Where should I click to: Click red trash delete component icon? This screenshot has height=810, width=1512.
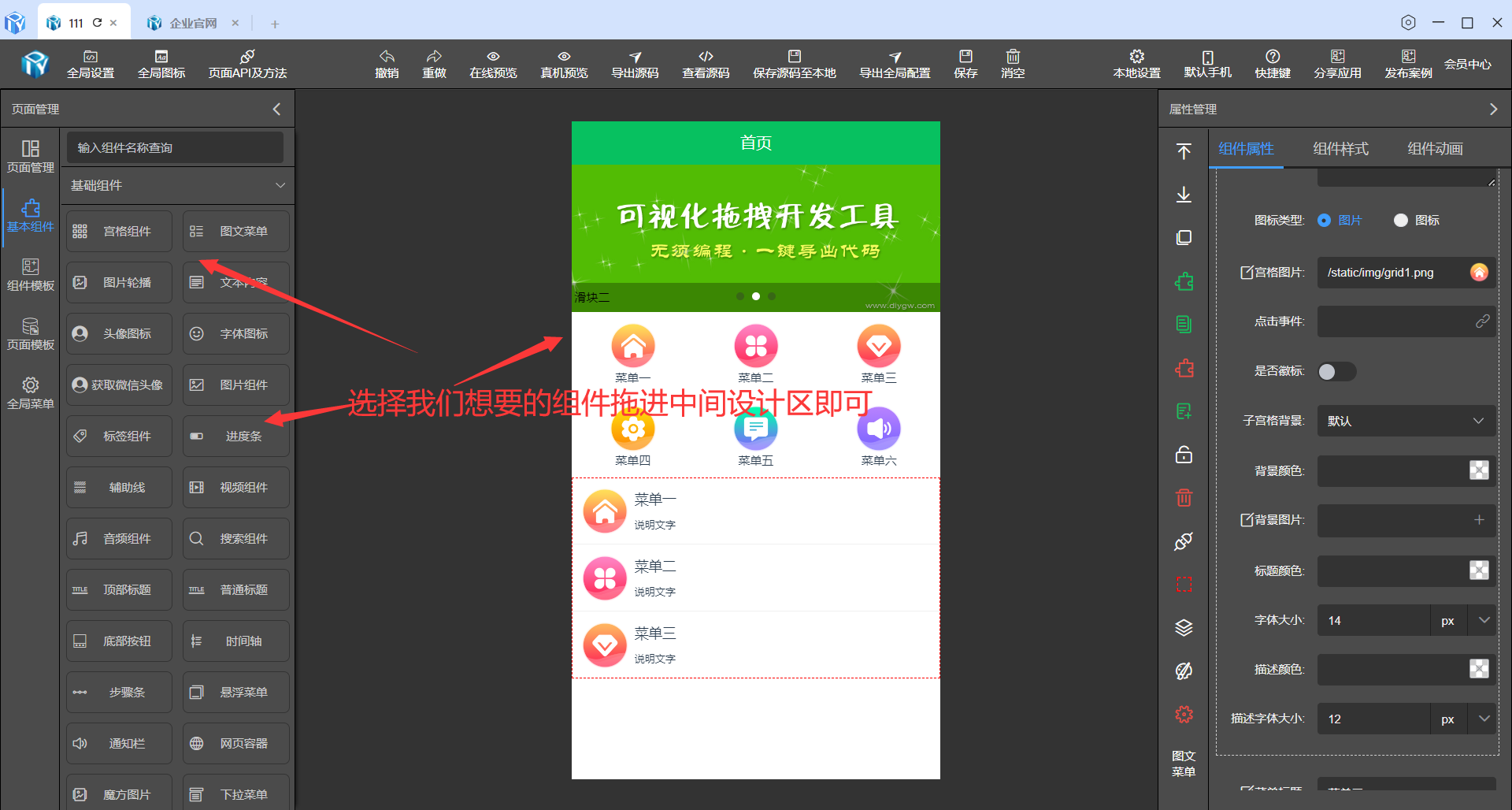click(x=1184, y=497)
